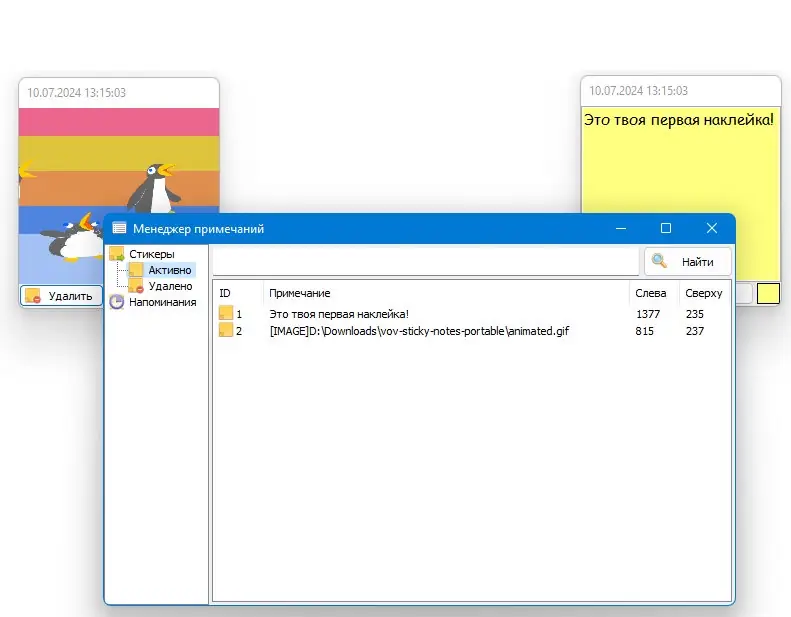
Task: Click the value 1377 in Слева column
Action: [x=648, y=314]
